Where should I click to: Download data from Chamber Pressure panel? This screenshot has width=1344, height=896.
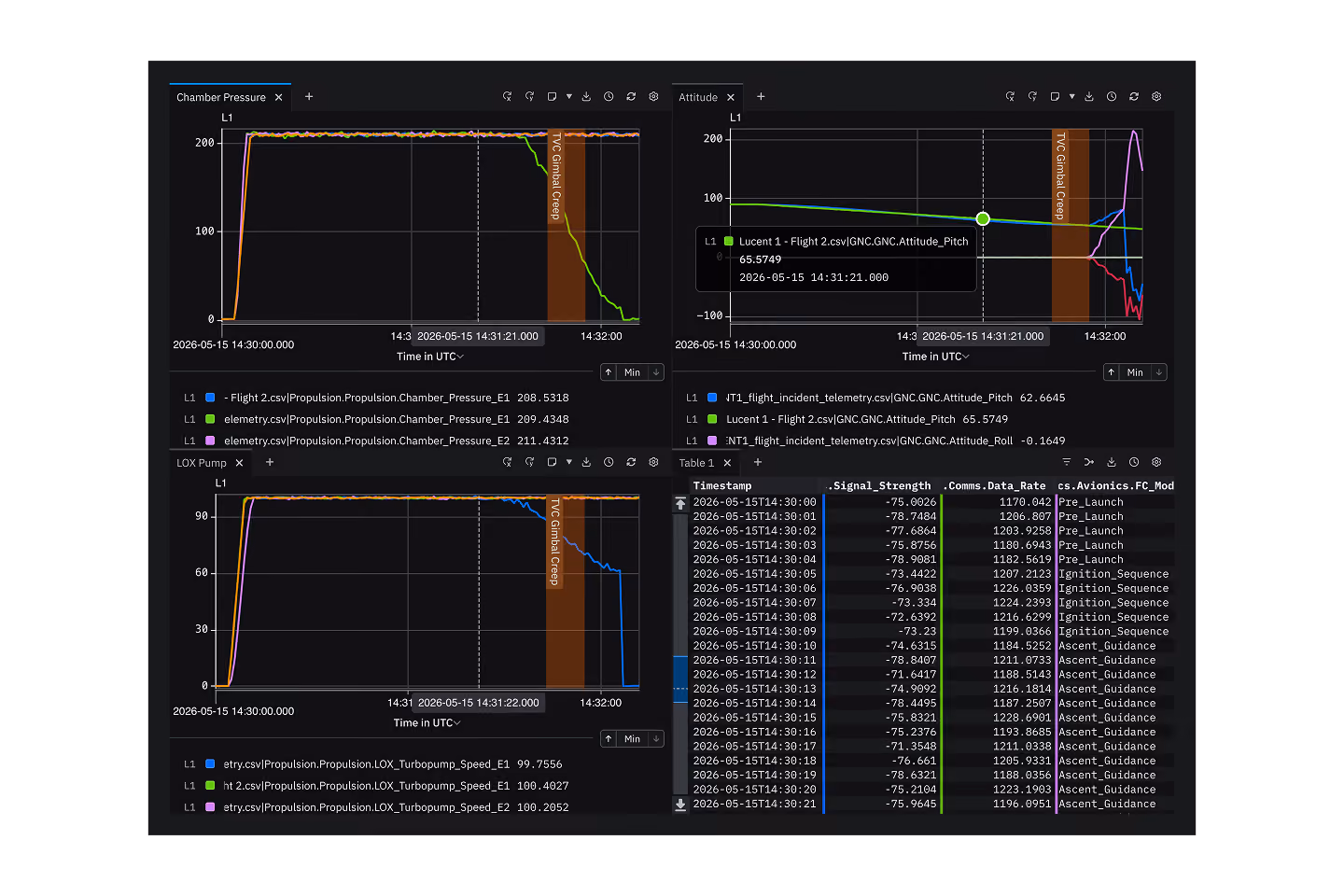[x=586, y=96]
